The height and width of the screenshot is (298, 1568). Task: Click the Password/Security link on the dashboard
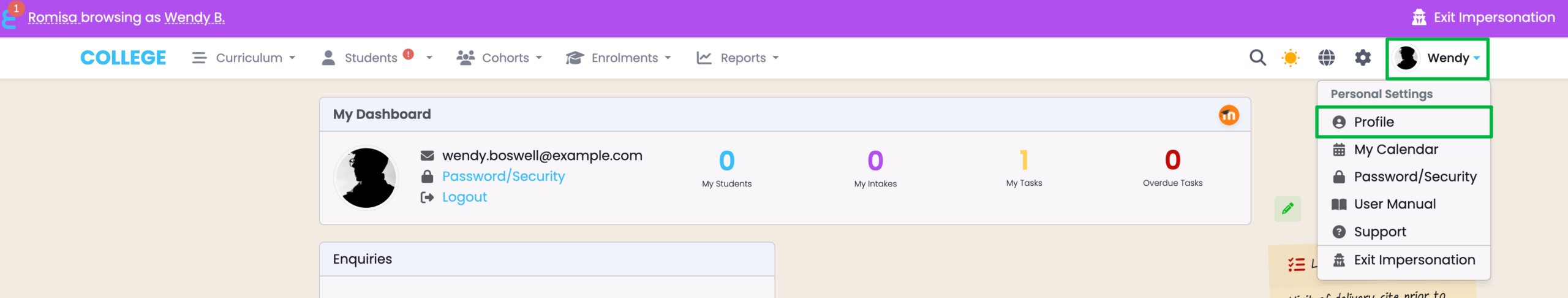coord(503,177)
